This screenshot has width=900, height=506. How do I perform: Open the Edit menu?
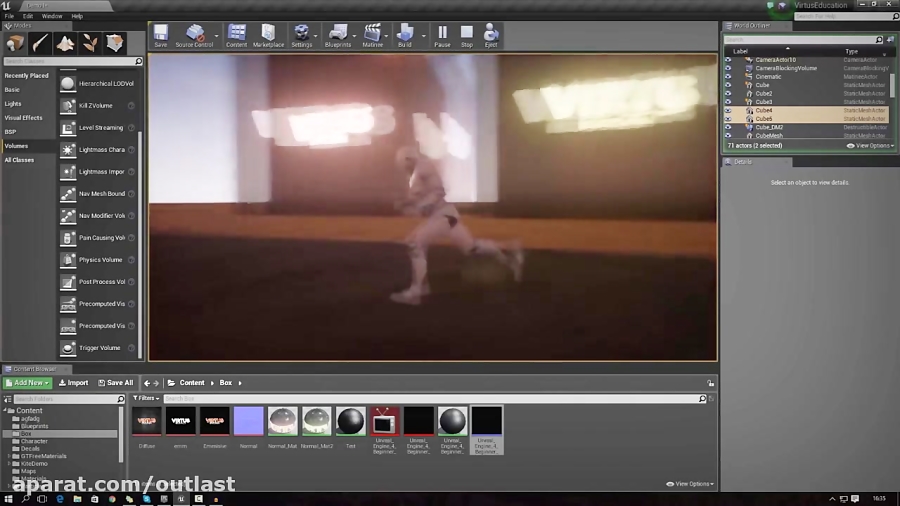point(28,16)
